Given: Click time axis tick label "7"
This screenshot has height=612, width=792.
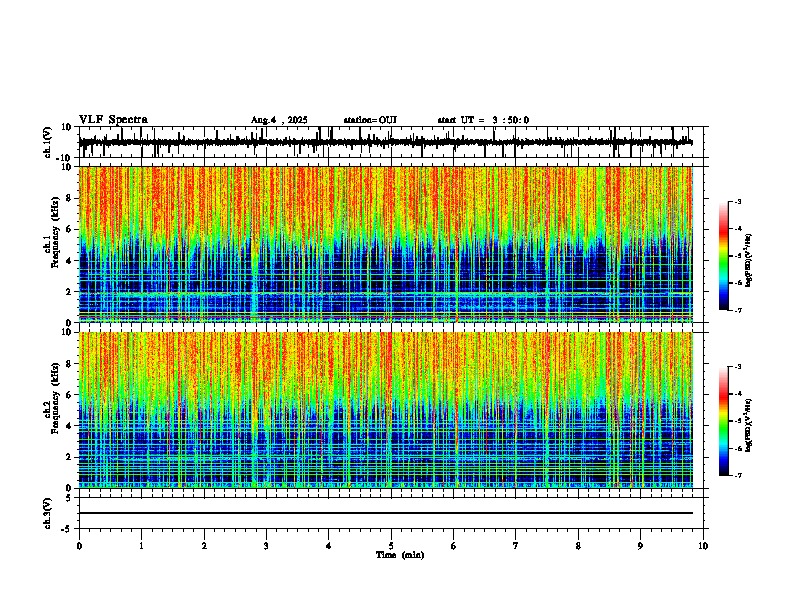Looking at the screenshot, I should pos(516,546).
